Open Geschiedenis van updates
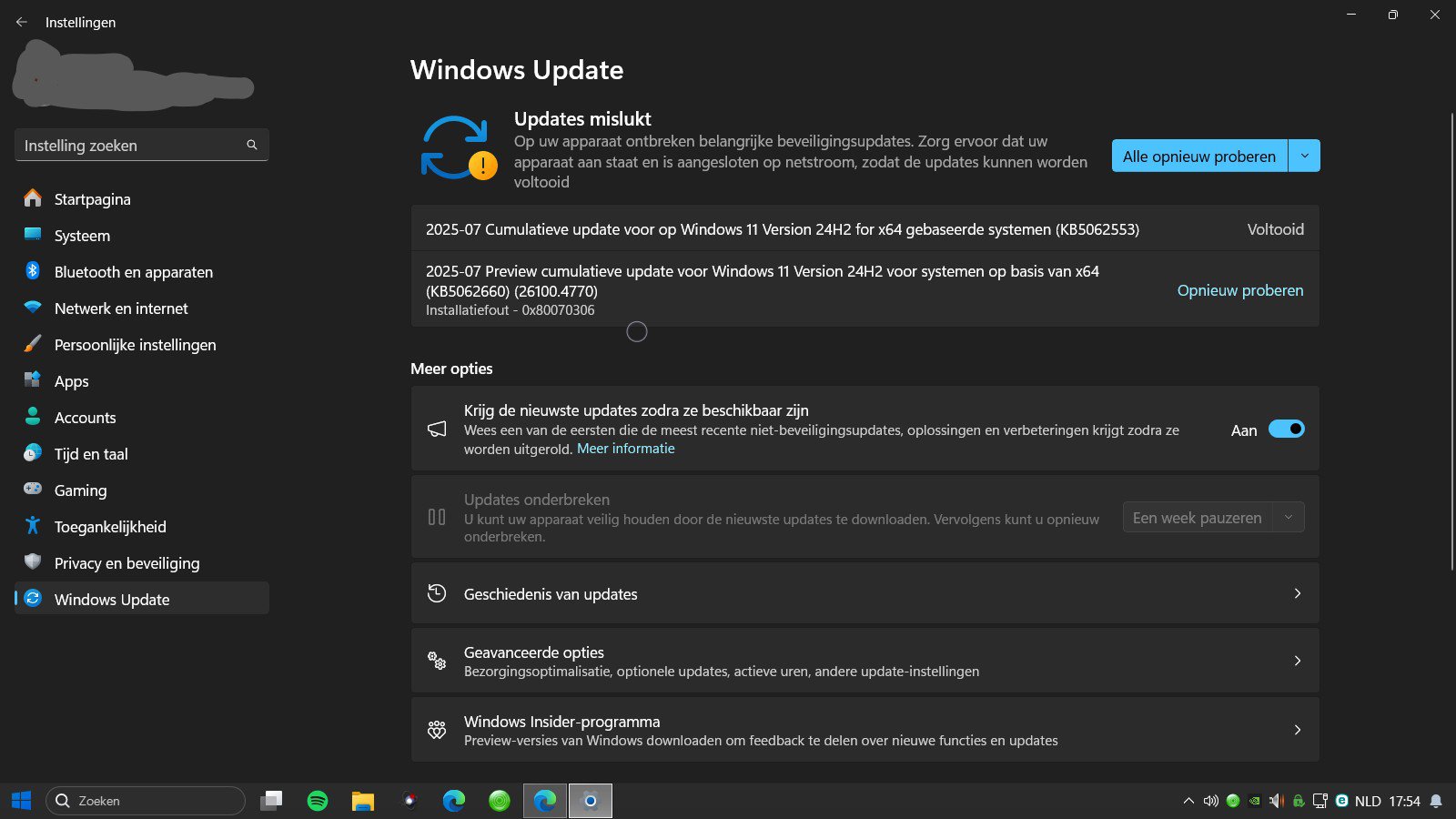 [x=865, y=593]
